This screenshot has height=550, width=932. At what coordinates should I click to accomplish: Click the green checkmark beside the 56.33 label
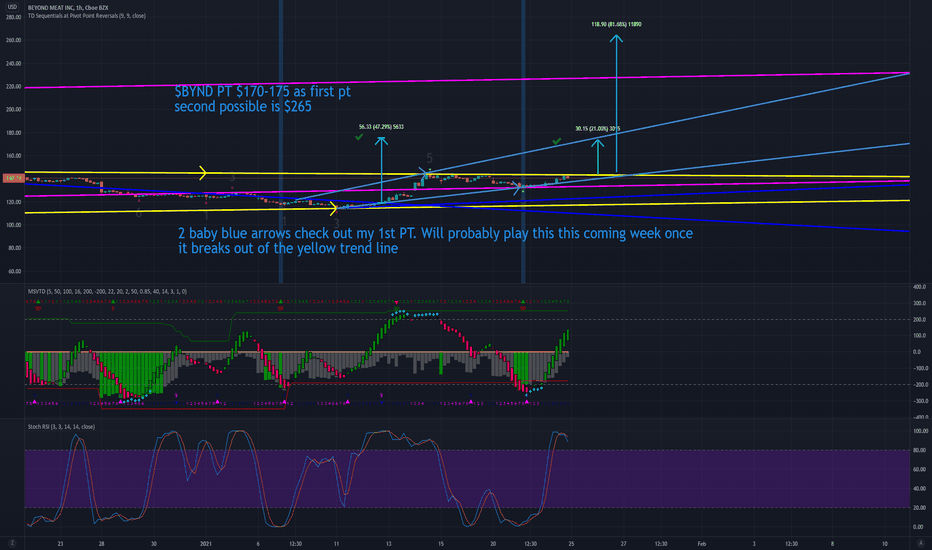[x=359, y=137]
